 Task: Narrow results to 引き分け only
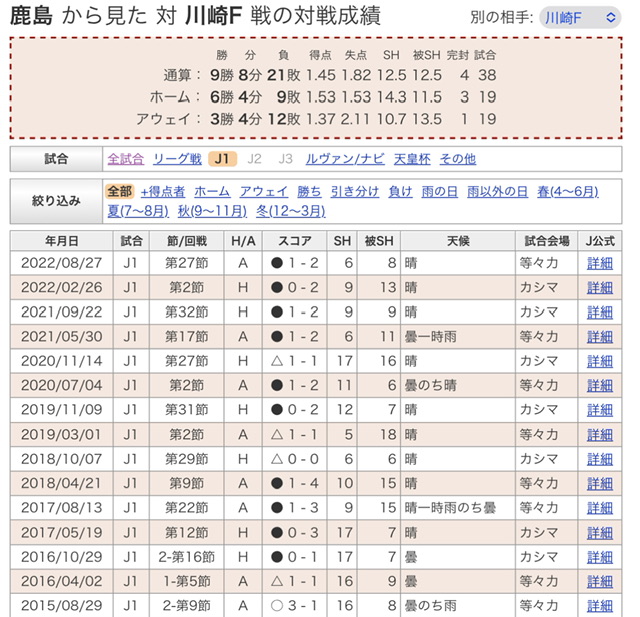pos(355,191)
